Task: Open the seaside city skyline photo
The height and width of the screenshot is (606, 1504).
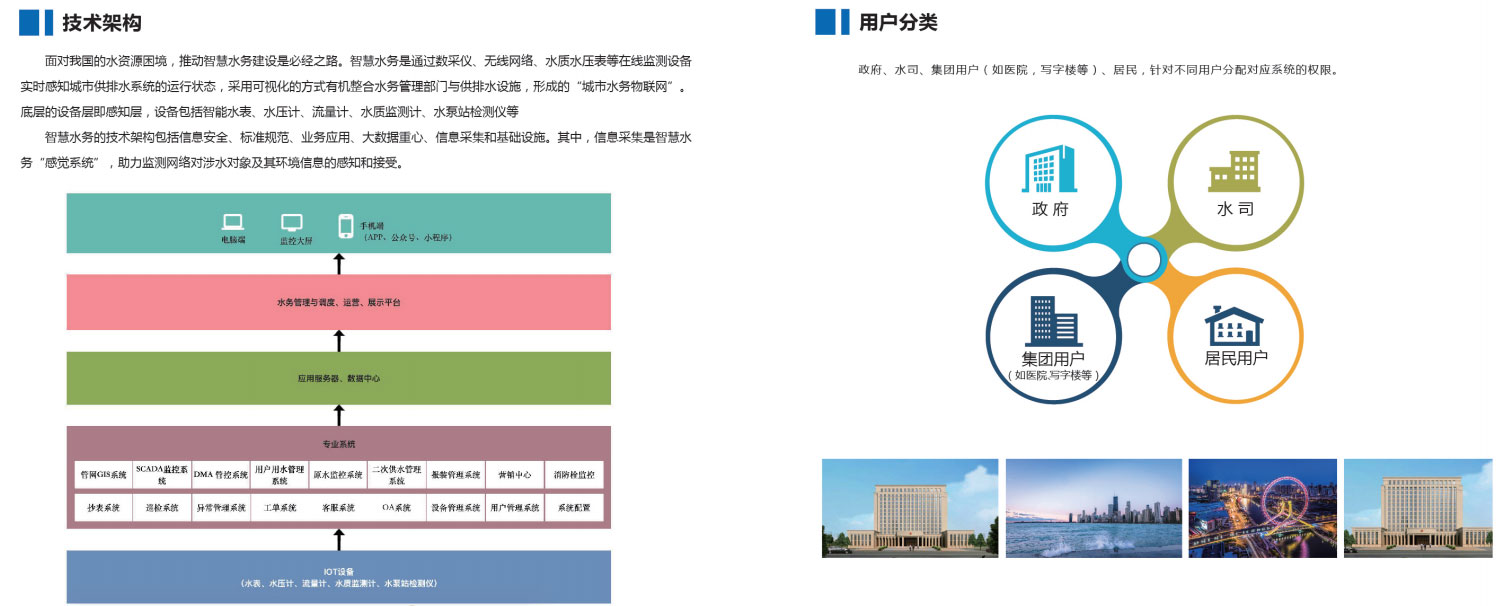Action: [x=1093, y=508]
